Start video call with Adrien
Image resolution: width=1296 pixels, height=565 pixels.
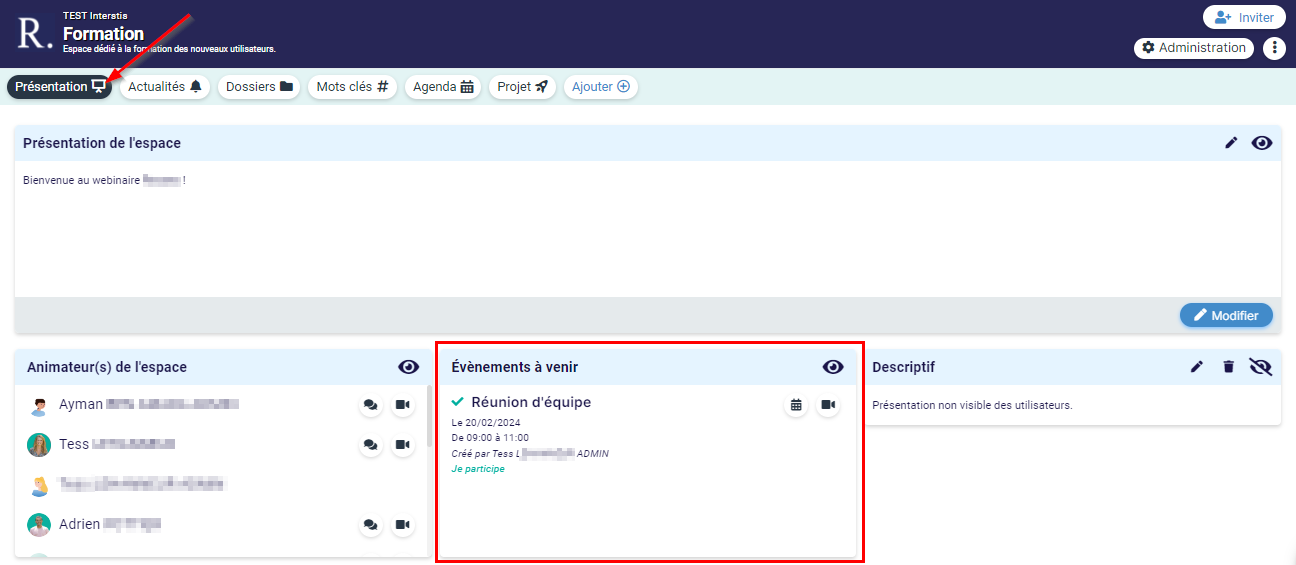click(402, 524)
